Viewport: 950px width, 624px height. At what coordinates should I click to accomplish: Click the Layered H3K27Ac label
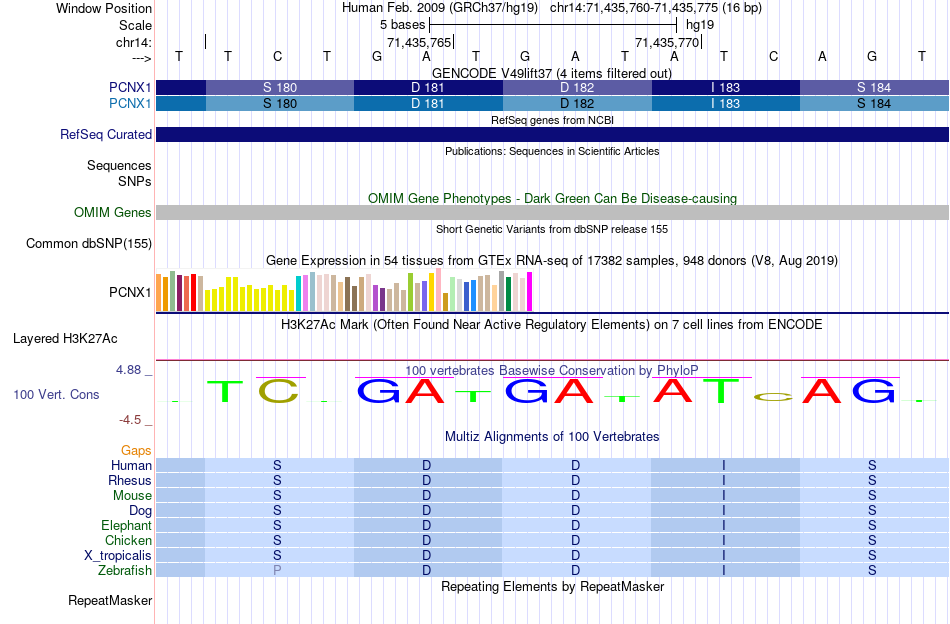pyautogui.click(x=65, y=339)
